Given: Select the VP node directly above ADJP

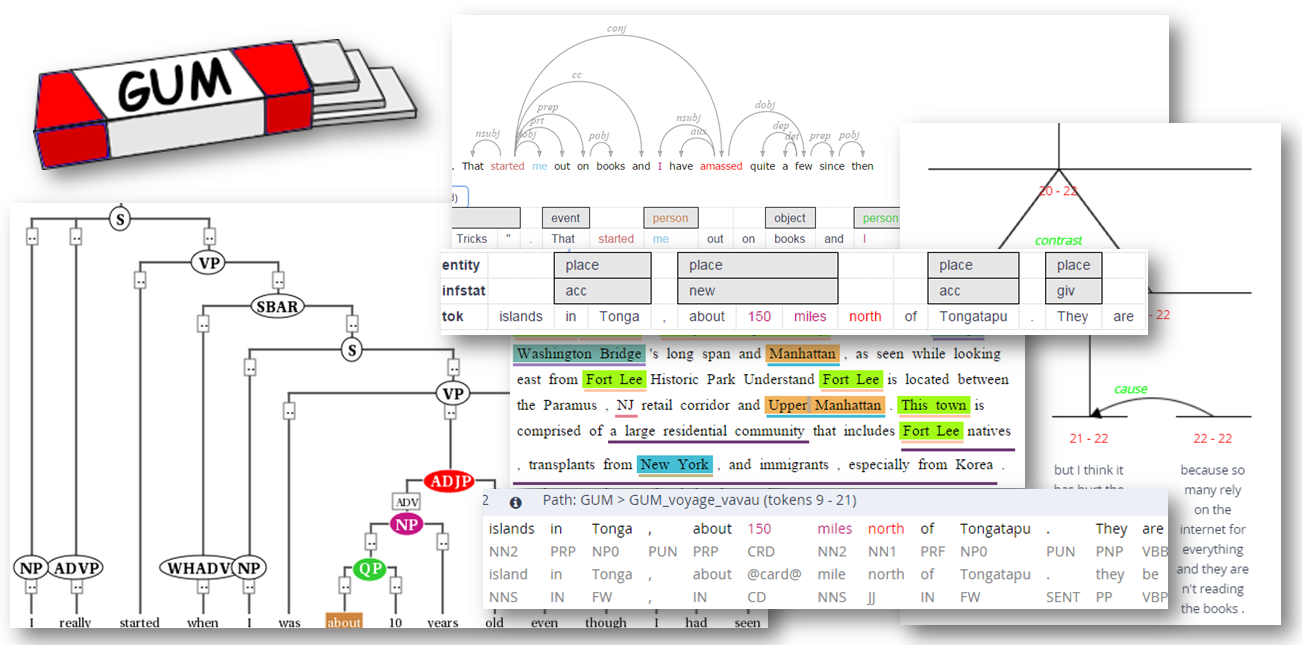Looking at the screenshot, I should click(x=453, y=394).
